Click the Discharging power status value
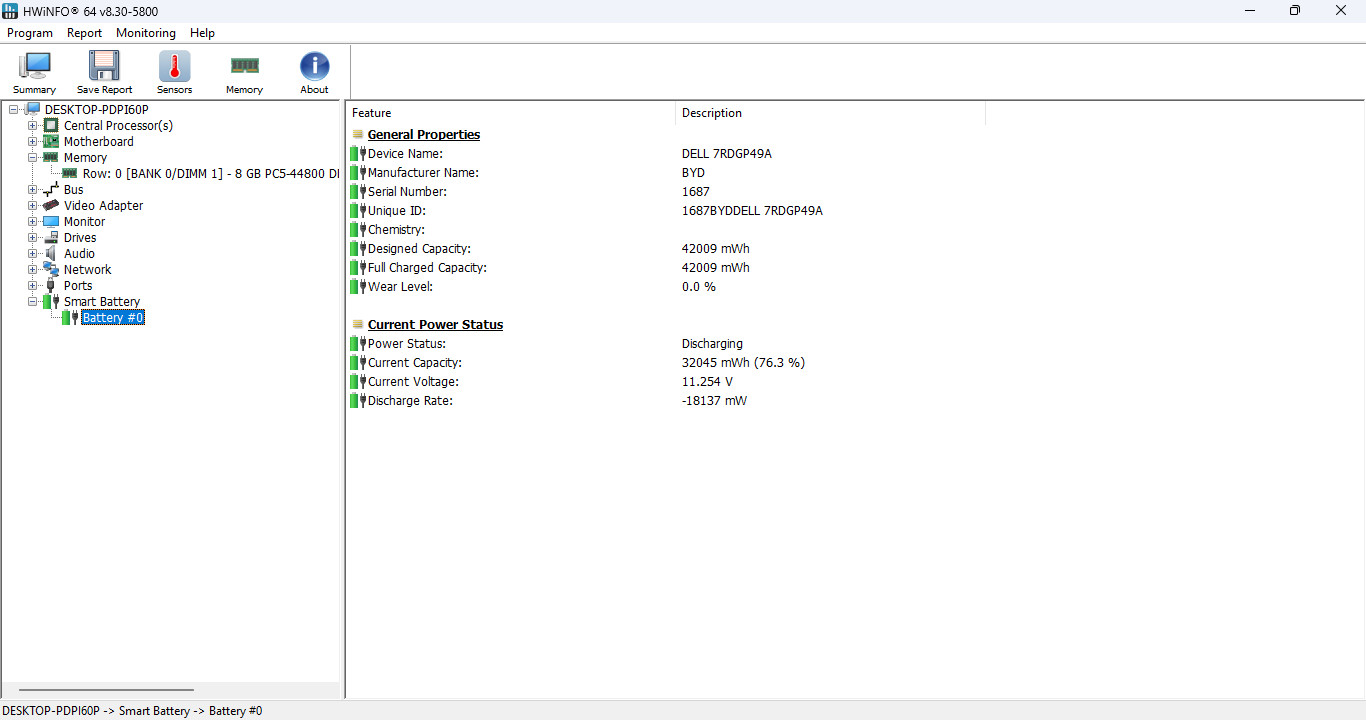 click(712, 344)
